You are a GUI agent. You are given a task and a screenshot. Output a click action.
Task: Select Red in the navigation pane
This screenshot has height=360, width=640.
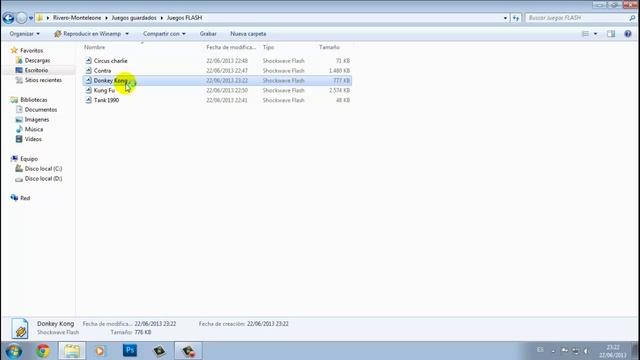point(25,198)
